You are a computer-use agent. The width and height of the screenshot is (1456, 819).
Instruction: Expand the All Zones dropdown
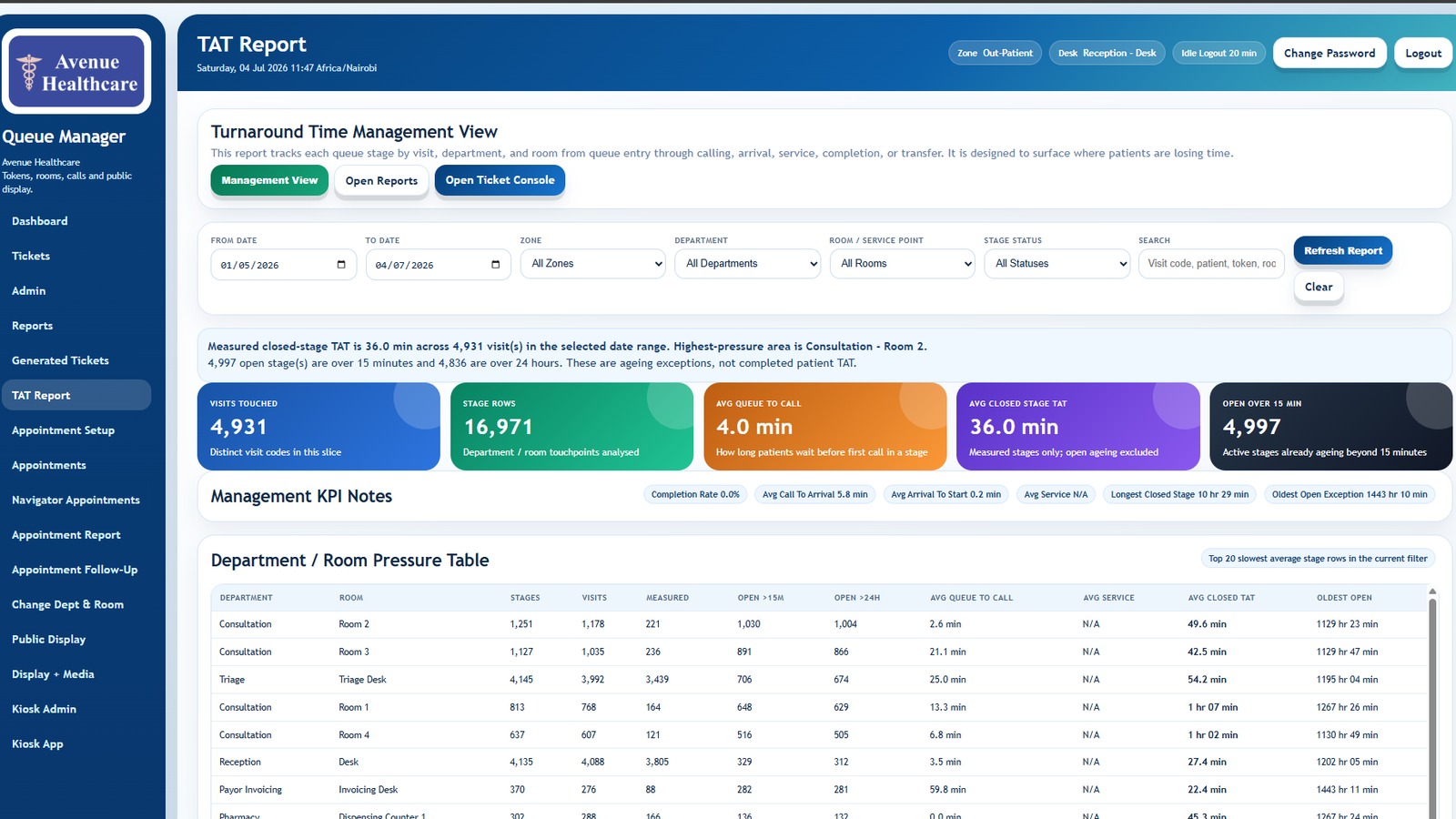click(x=593, y=264)
